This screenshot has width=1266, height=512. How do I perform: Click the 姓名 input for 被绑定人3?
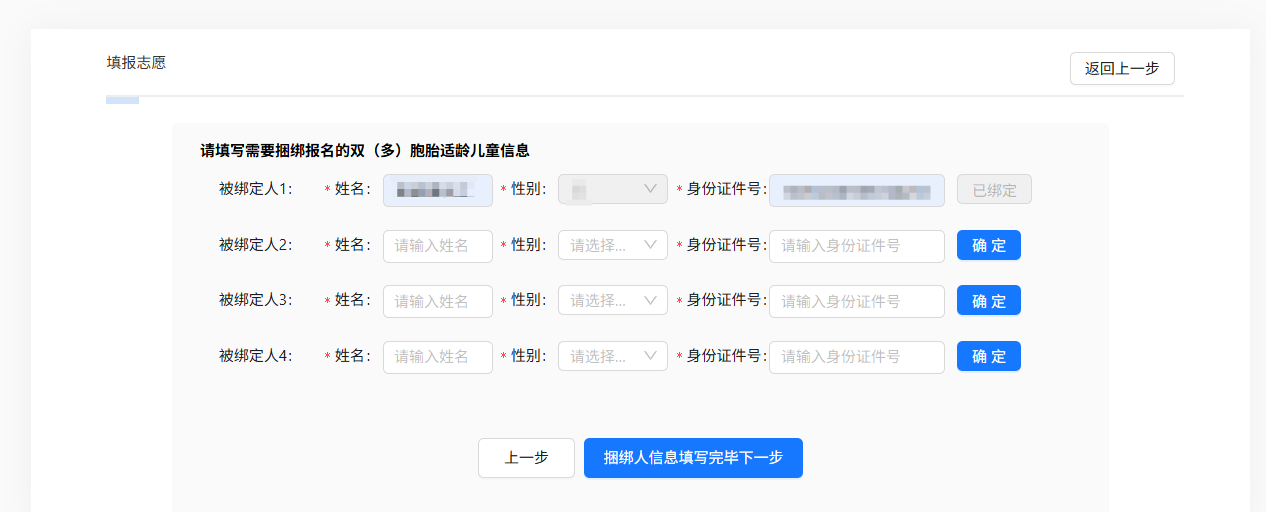coord(438,301)
